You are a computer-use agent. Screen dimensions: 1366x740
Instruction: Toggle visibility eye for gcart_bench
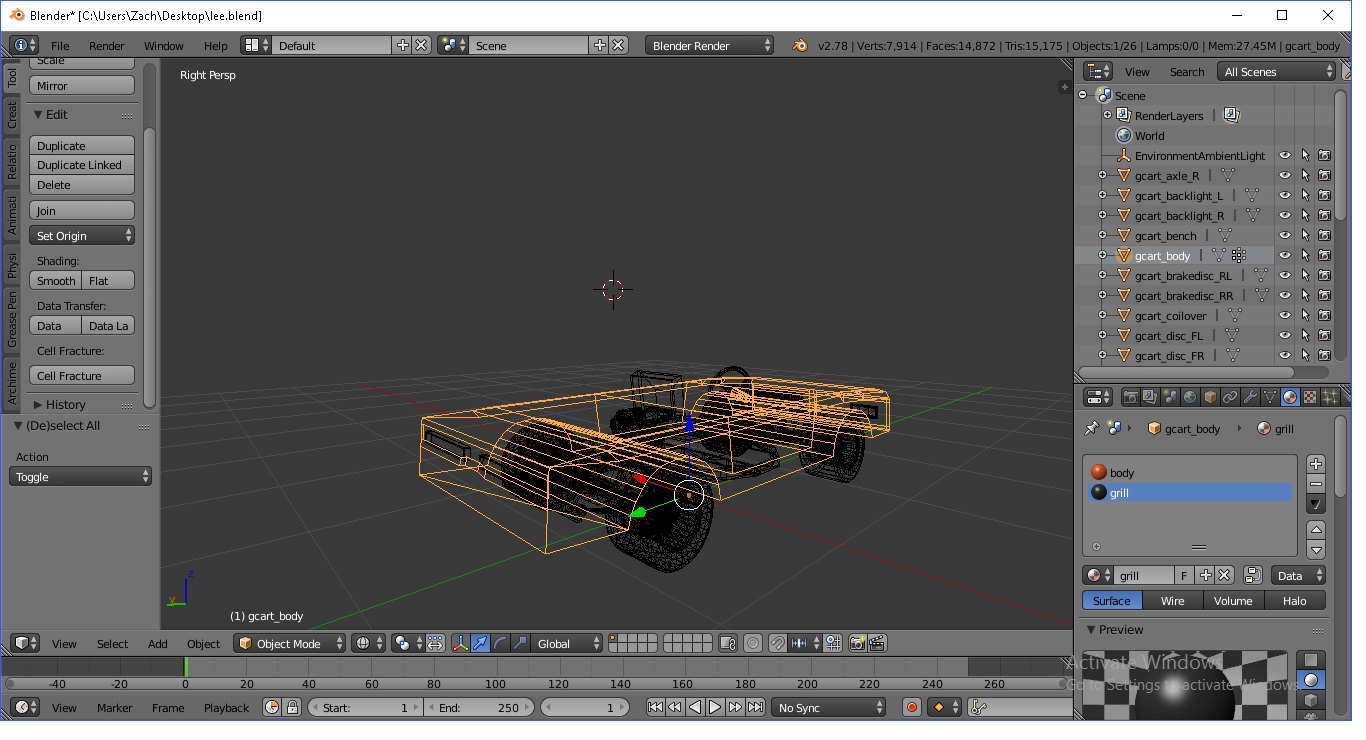(x=1285, y=236)
